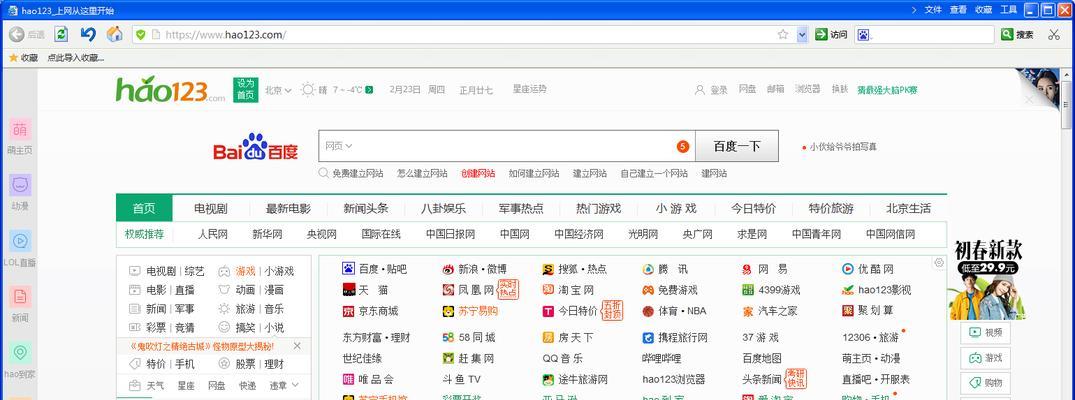Click the 视频 right sidebar button

pos(985,333)
